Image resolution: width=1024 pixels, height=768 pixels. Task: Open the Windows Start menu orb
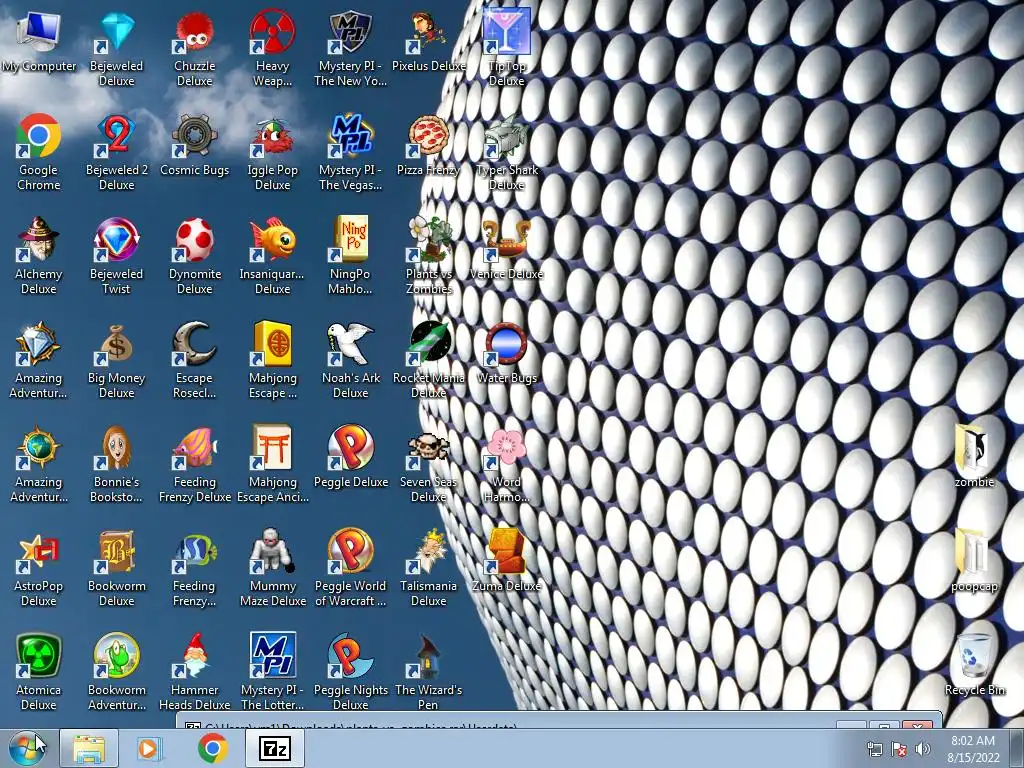pos(27,748)
